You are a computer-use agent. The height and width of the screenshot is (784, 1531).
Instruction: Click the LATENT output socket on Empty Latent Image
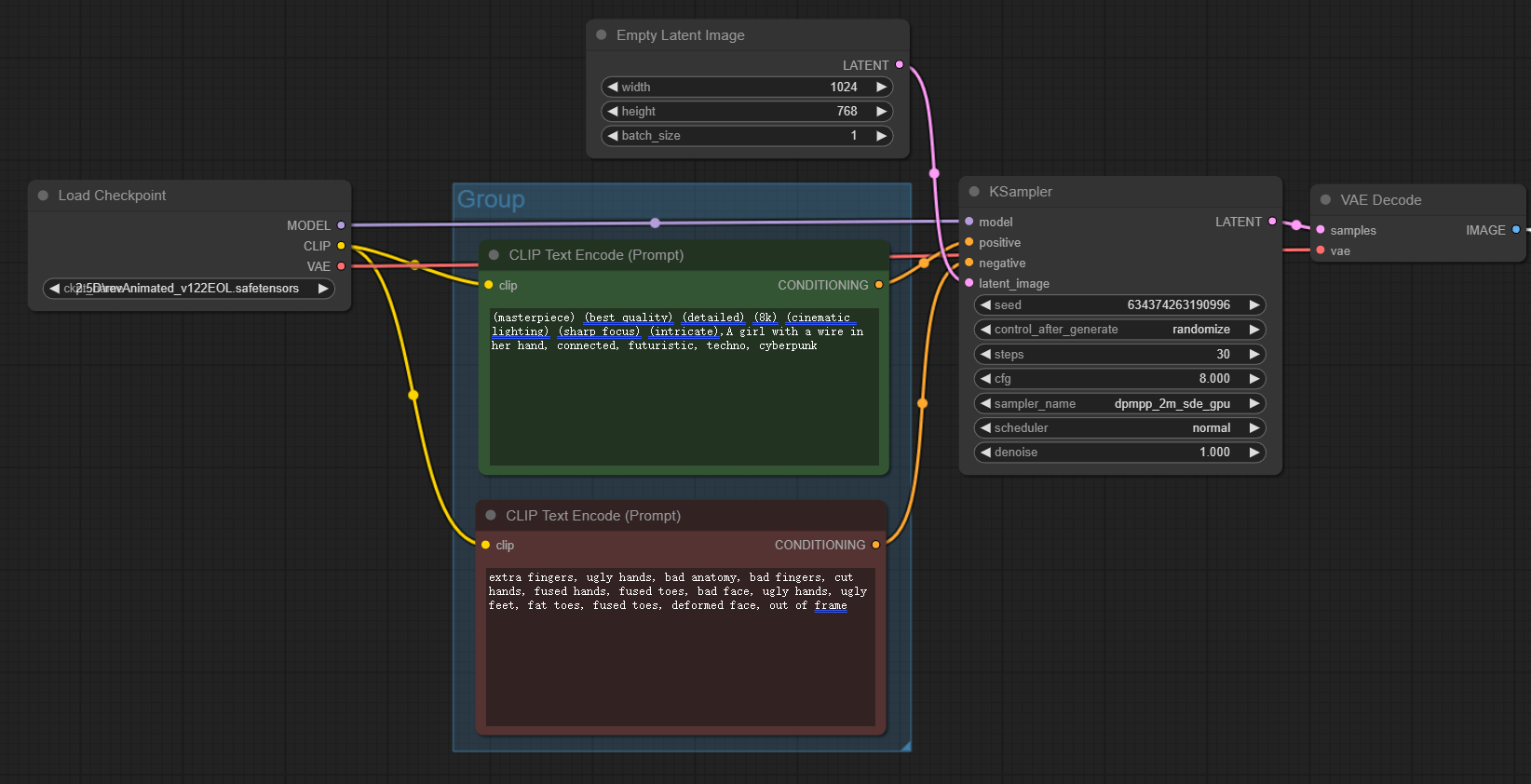click(899, 65)
